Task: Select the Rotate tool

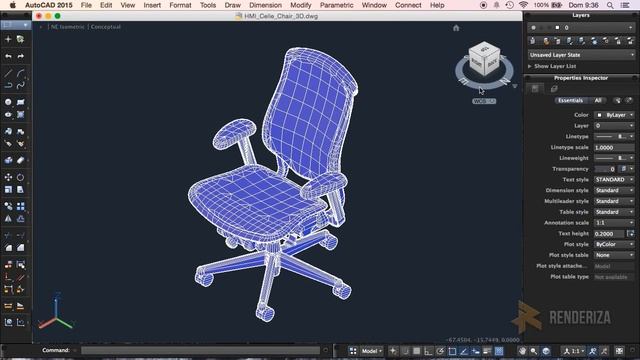Action: [20, 177]
